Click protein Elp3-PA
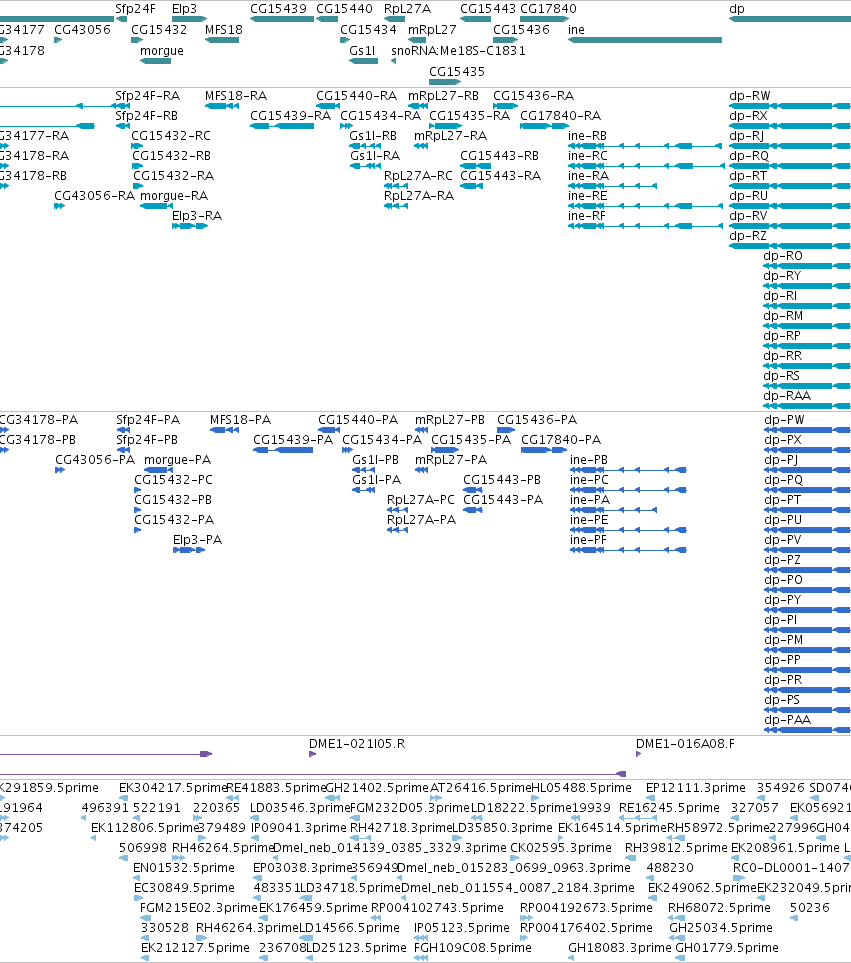This screenshot has width=851, height=963. (197, 540)
